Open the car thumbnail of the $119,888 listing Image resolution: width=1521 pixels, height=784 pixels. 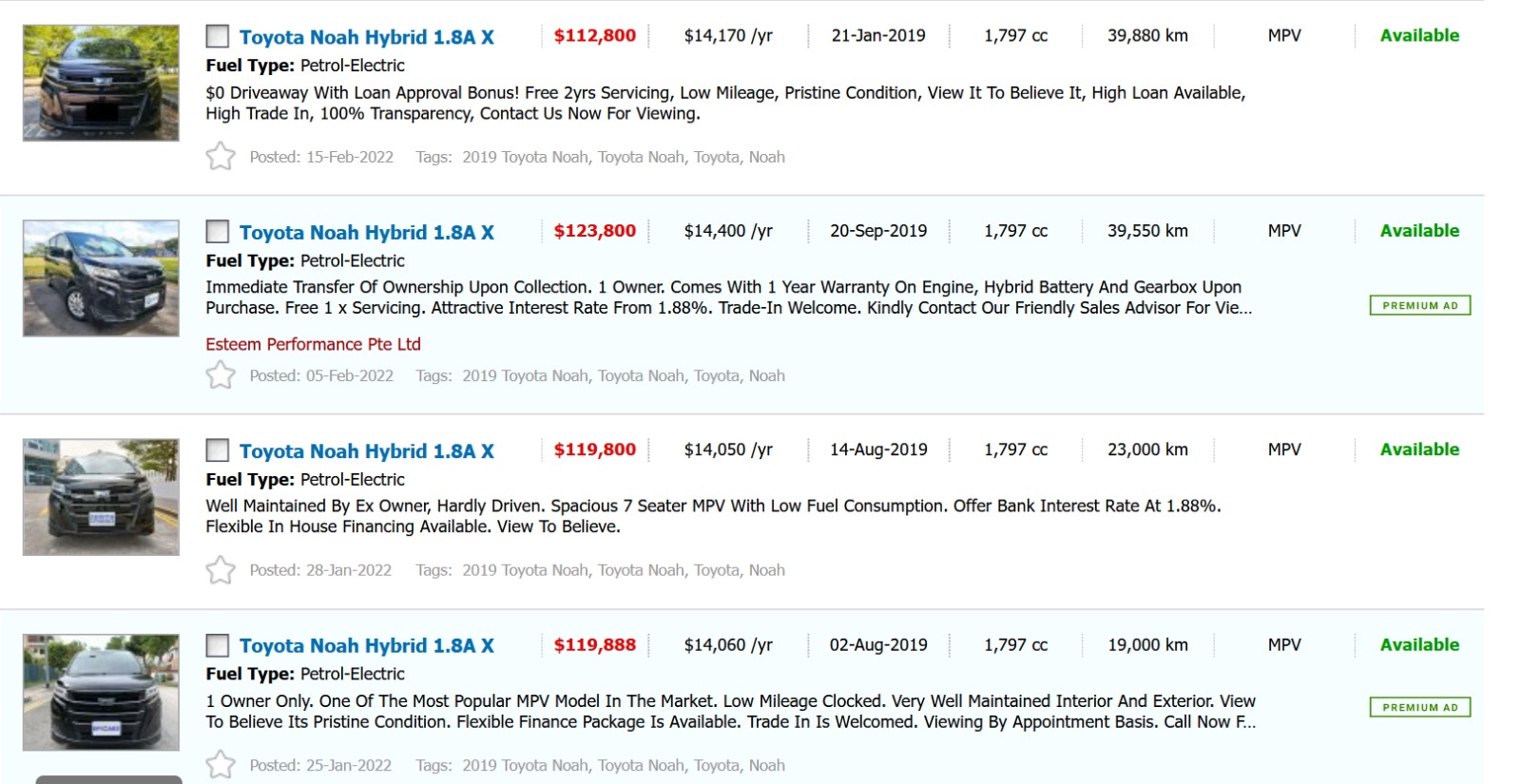tap(101, 692)
